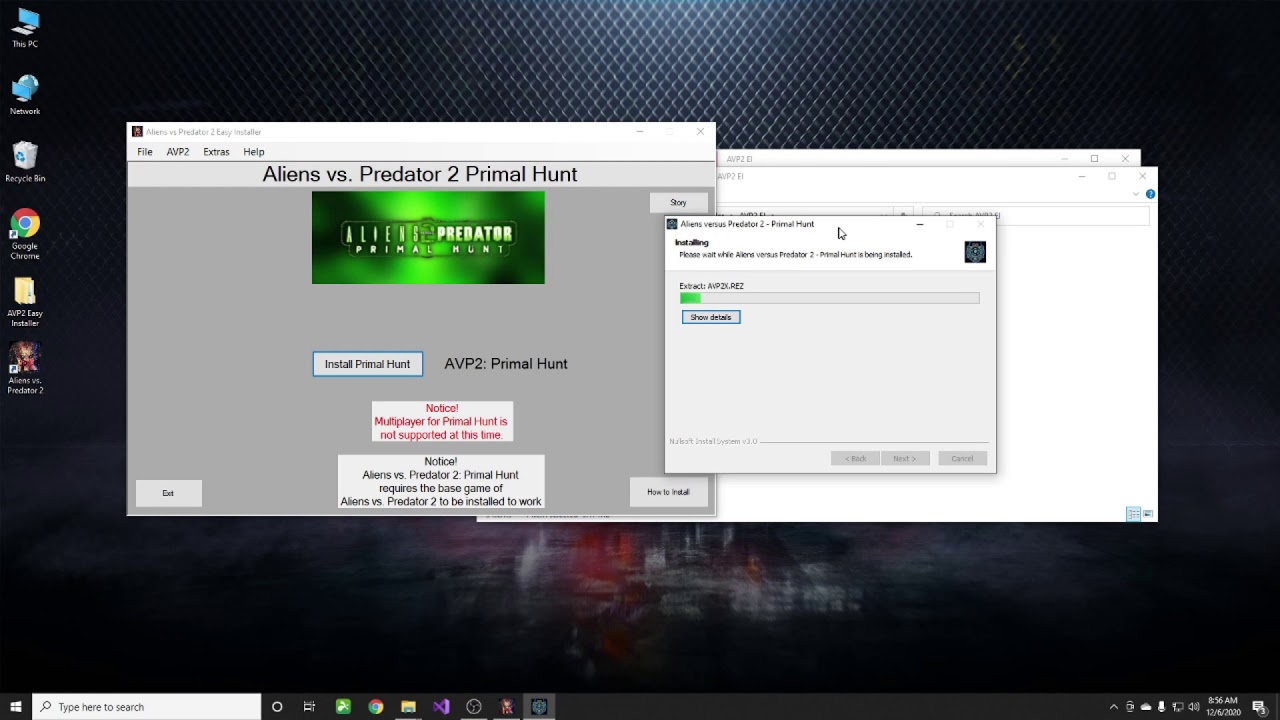The height and width of the screenshot is (720, 1280).
Task: Open File Explorer from the taskbar
Action: (x=408, y=707)
